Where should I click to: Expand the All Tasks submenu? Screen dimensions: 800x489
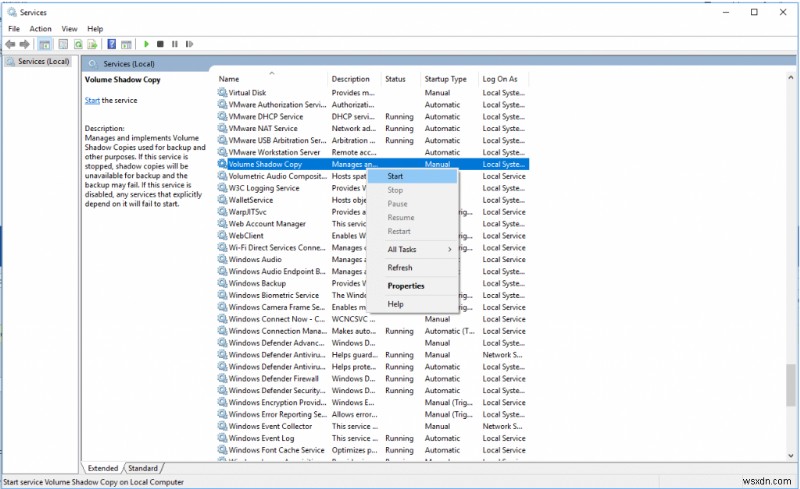[x=412, y=249]
